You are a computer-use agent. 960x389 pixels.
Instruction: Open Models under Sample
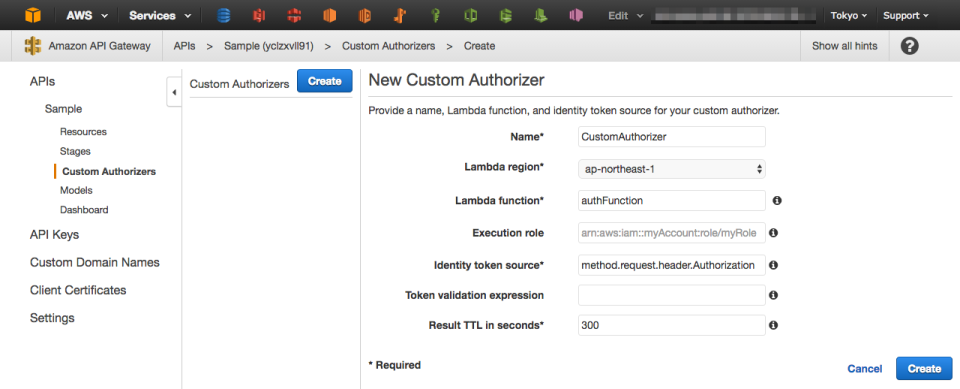pyautogui.click(x=76, y=191)
